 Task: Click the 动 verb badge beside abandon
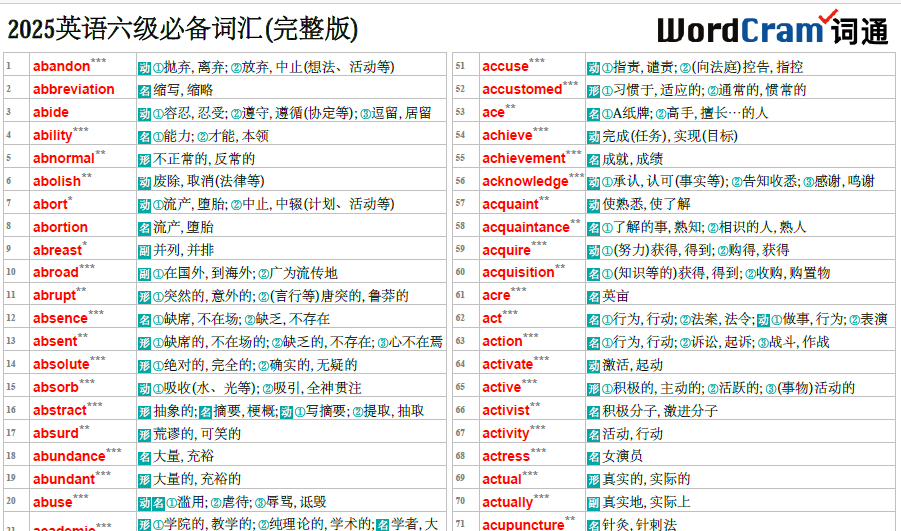coord(144,67)
